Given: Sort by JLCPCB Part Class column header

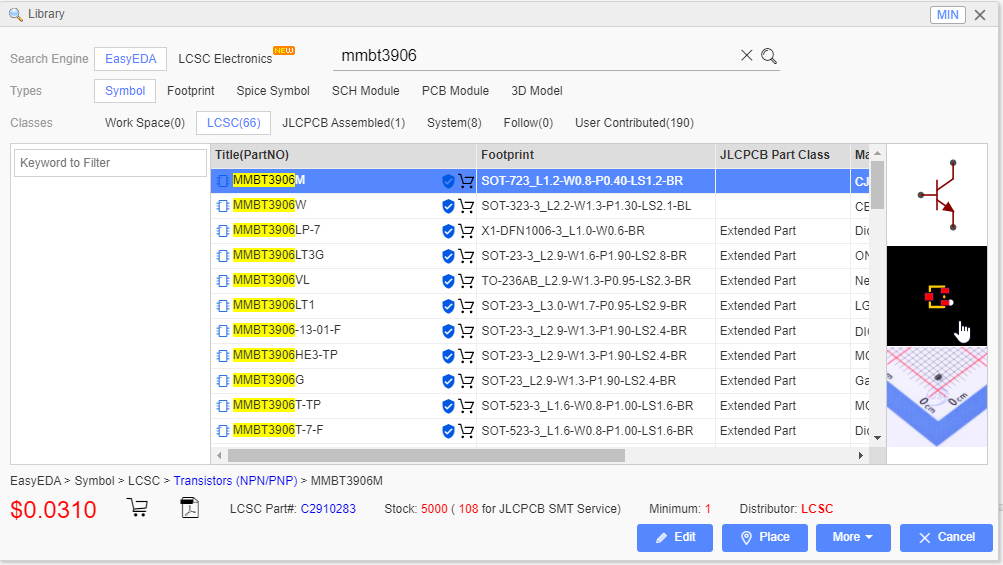Looking at the screenshot, I should coord(782,155).
